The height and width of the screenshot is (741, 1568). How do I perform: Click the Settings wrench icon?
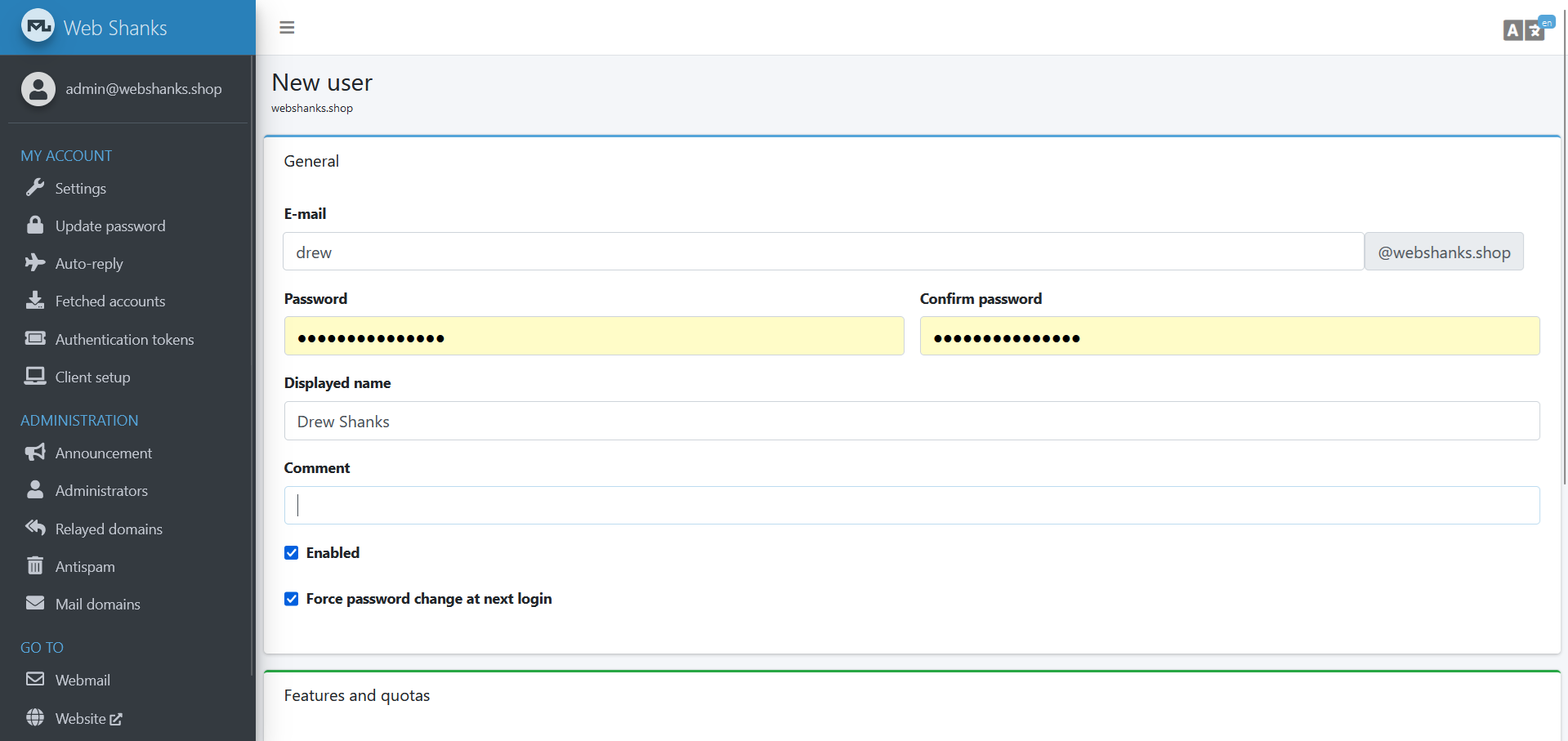35,188
